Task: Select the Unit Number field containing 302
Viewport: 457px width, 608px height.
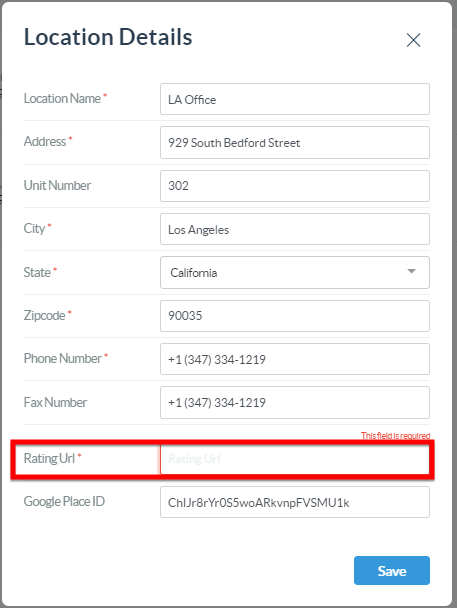Action: pyautogui.click(x=295, y=186)
